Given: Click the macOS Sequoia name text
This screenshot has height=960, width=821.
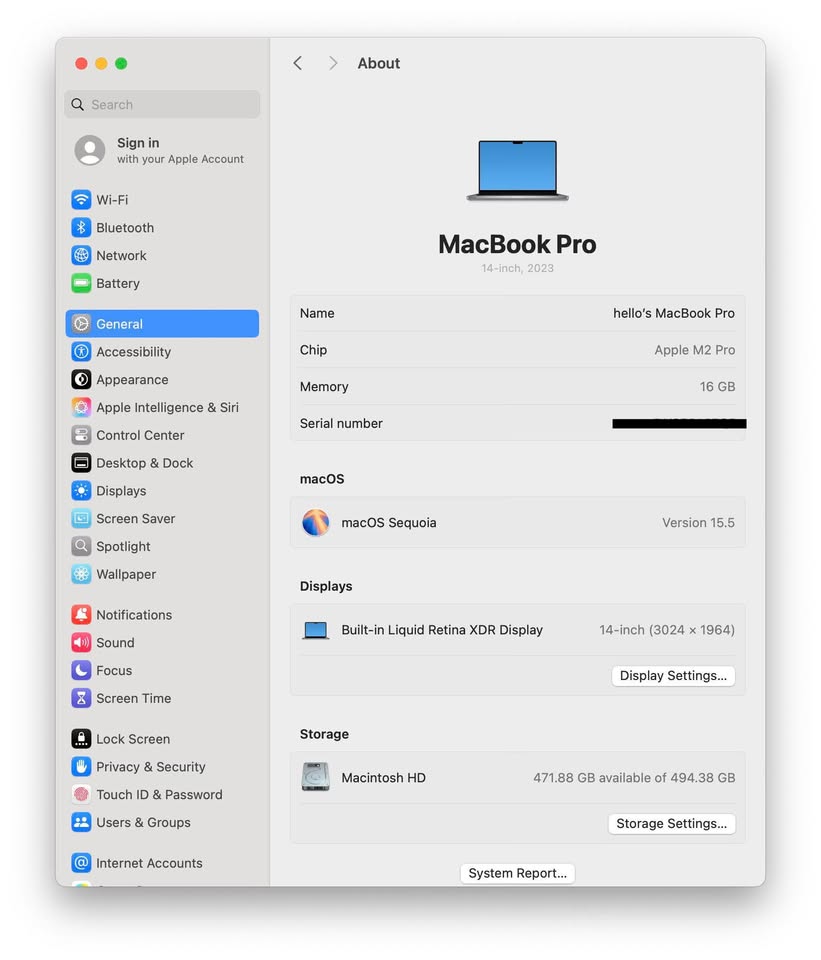Looking at the screenshot, I should 389,522.
